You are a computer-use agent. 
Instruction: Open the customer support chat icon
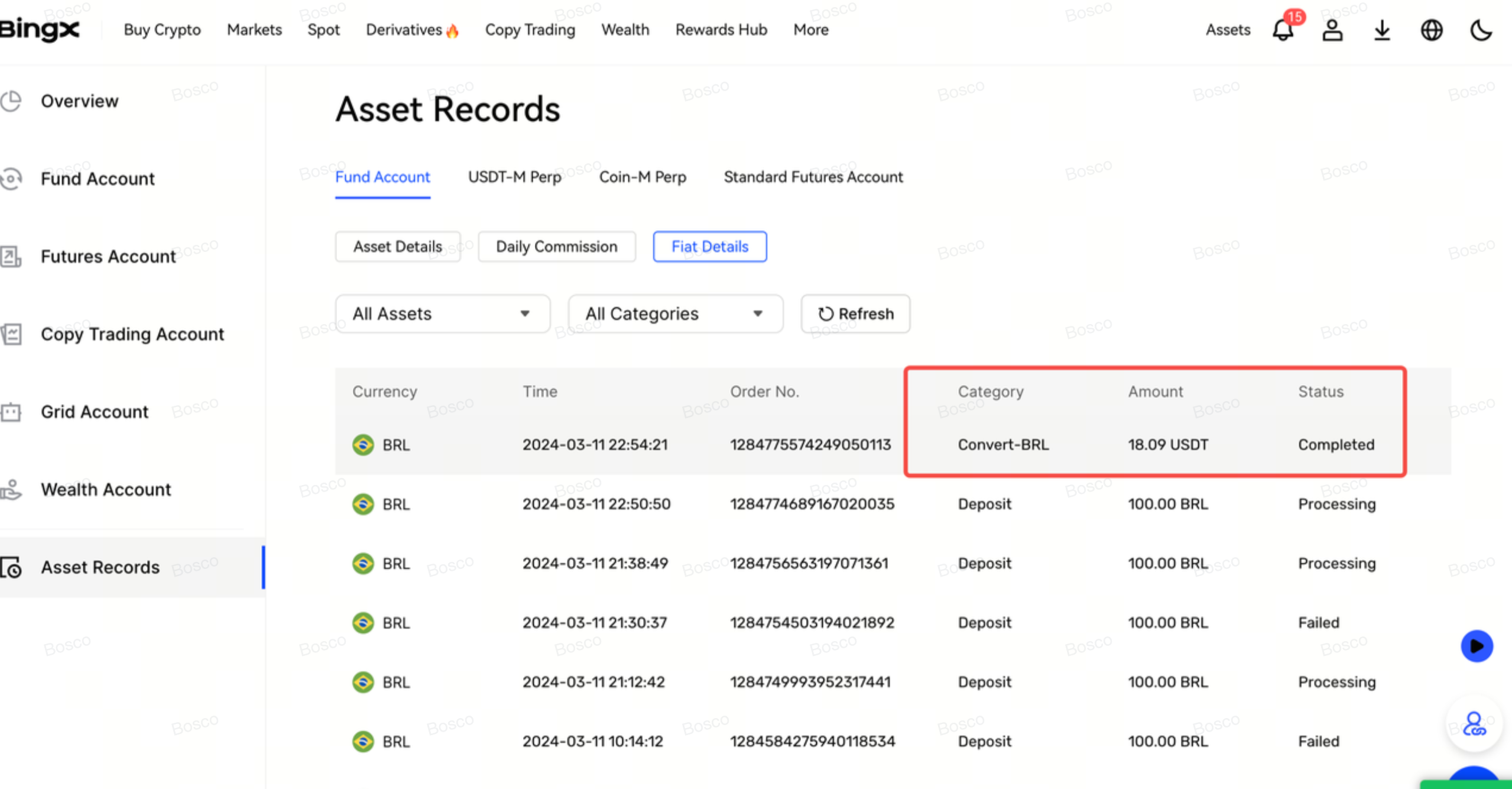pyautogui.click(x=1474, y=724)
